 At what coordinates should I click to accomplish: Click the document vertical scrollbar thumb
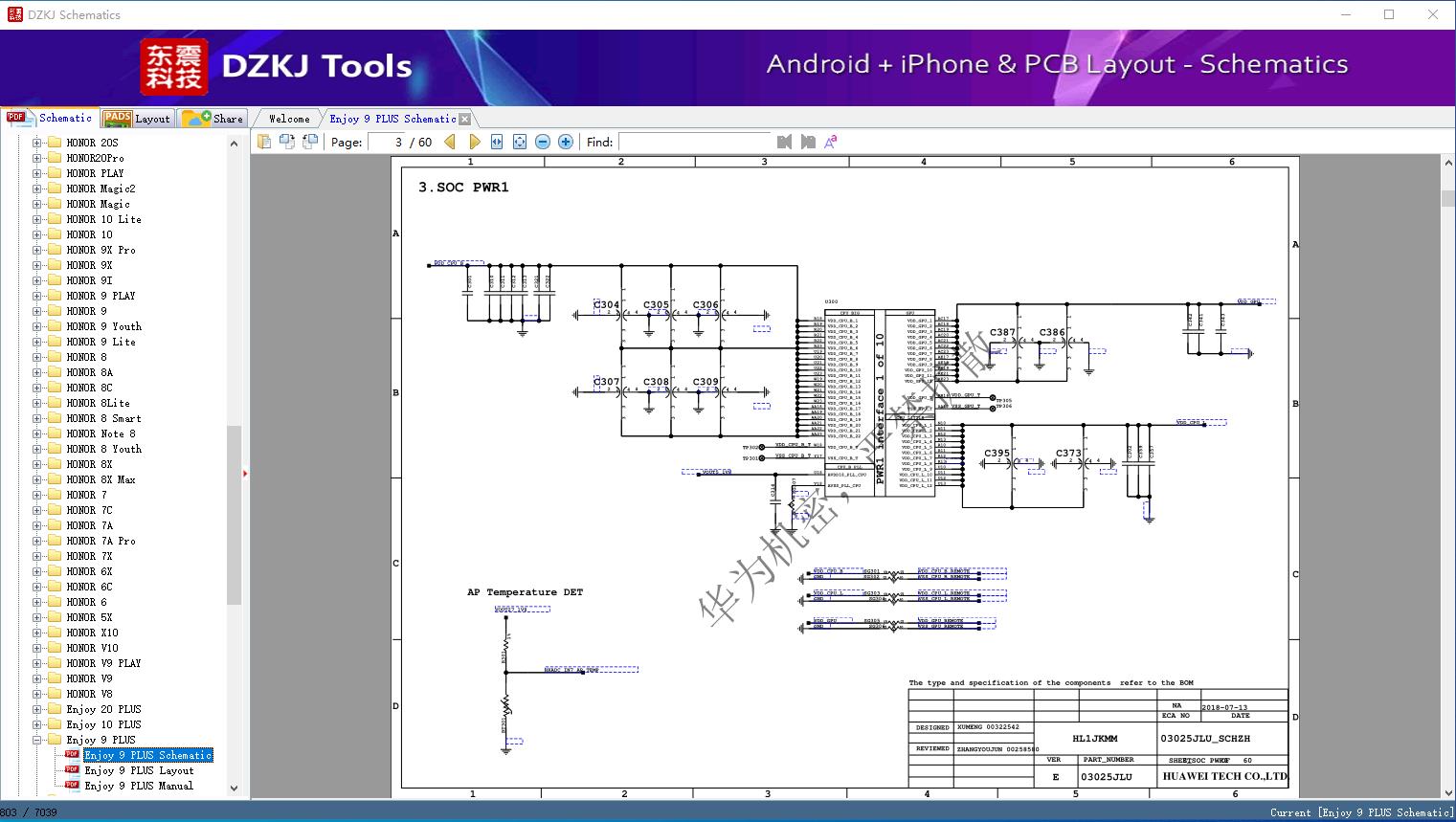(1448, 199)
